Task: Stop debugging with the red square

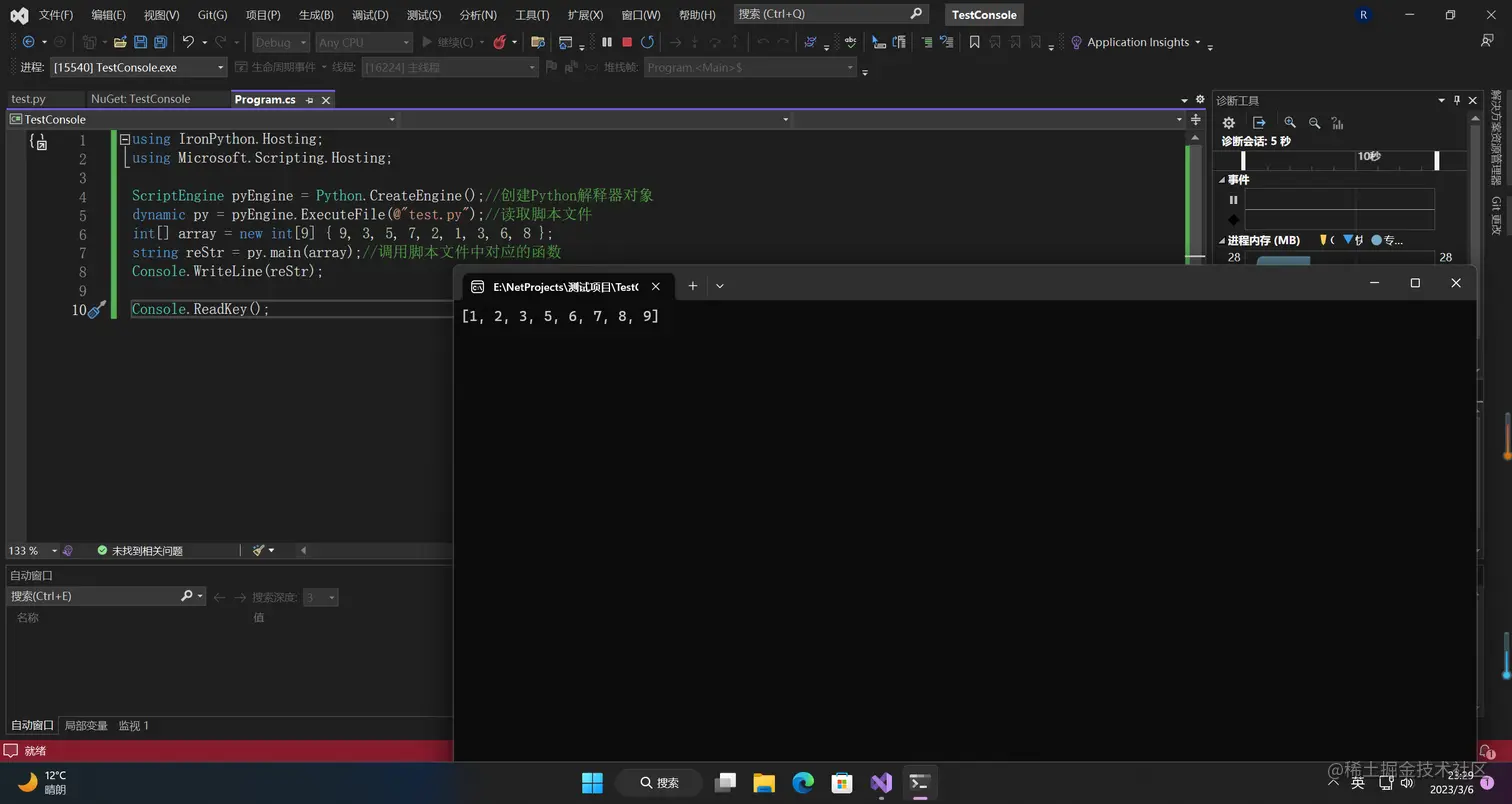Action: [x=627, y=42]
